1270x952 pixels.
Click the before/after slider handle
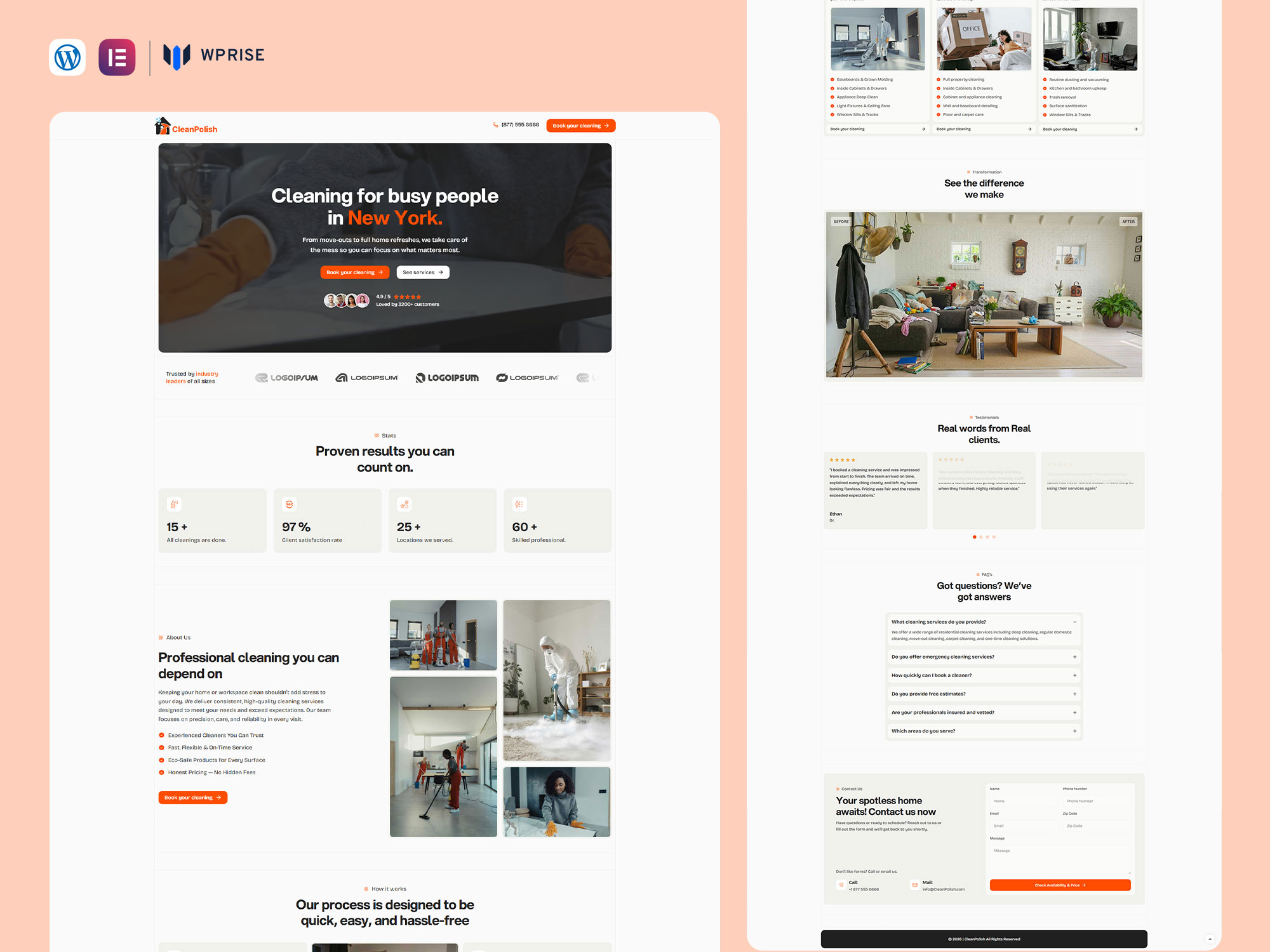(984, 300)
